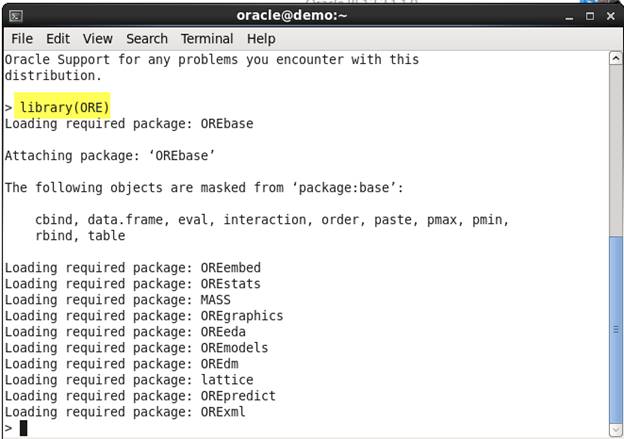Minimize the oracle@demo terminal window
The width and height of the screenshot is (624, 439).
[570, 16]
